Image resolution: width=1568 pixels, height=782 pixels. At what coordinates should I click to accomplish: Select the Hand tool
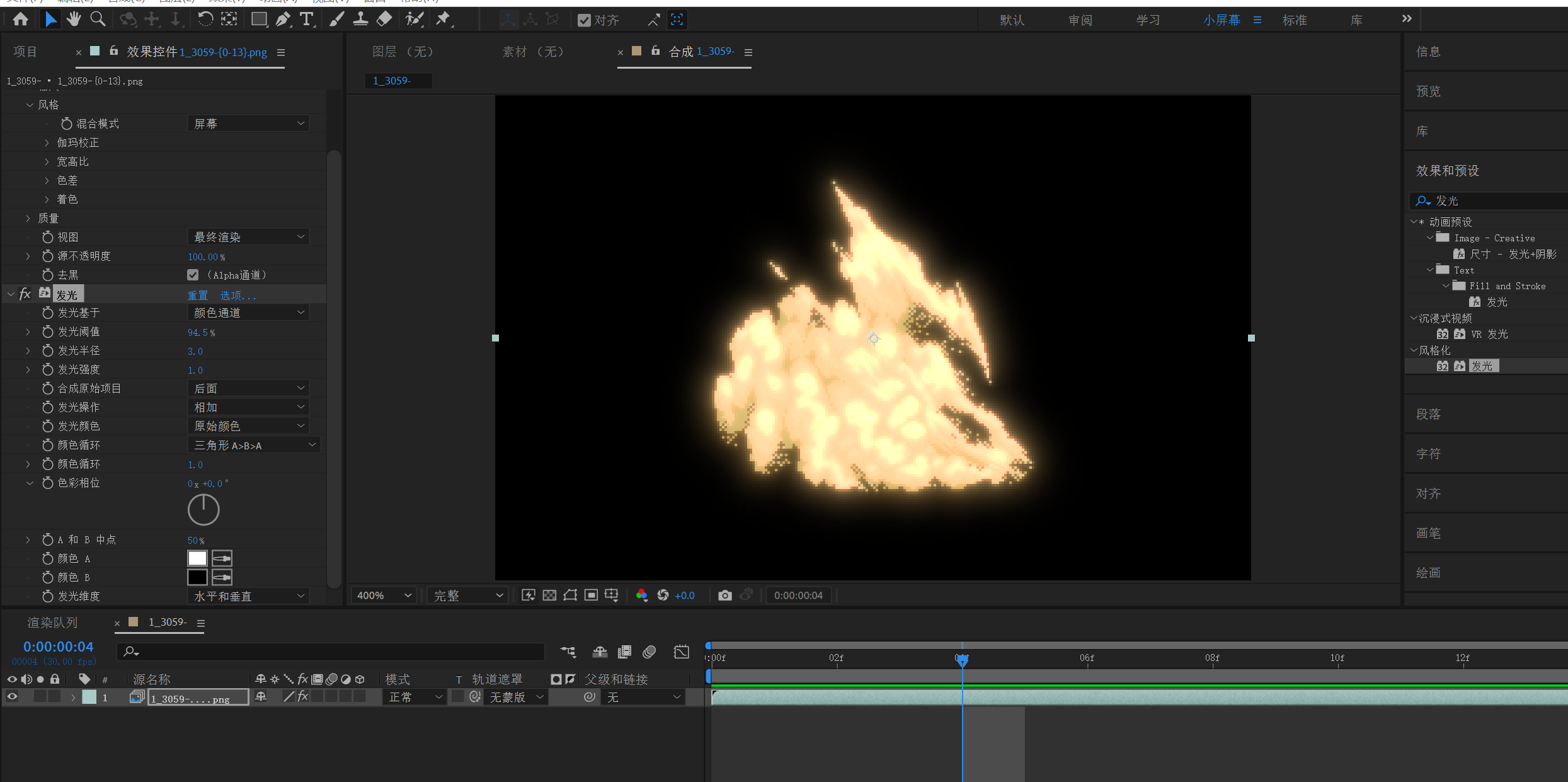pos(74,20)
